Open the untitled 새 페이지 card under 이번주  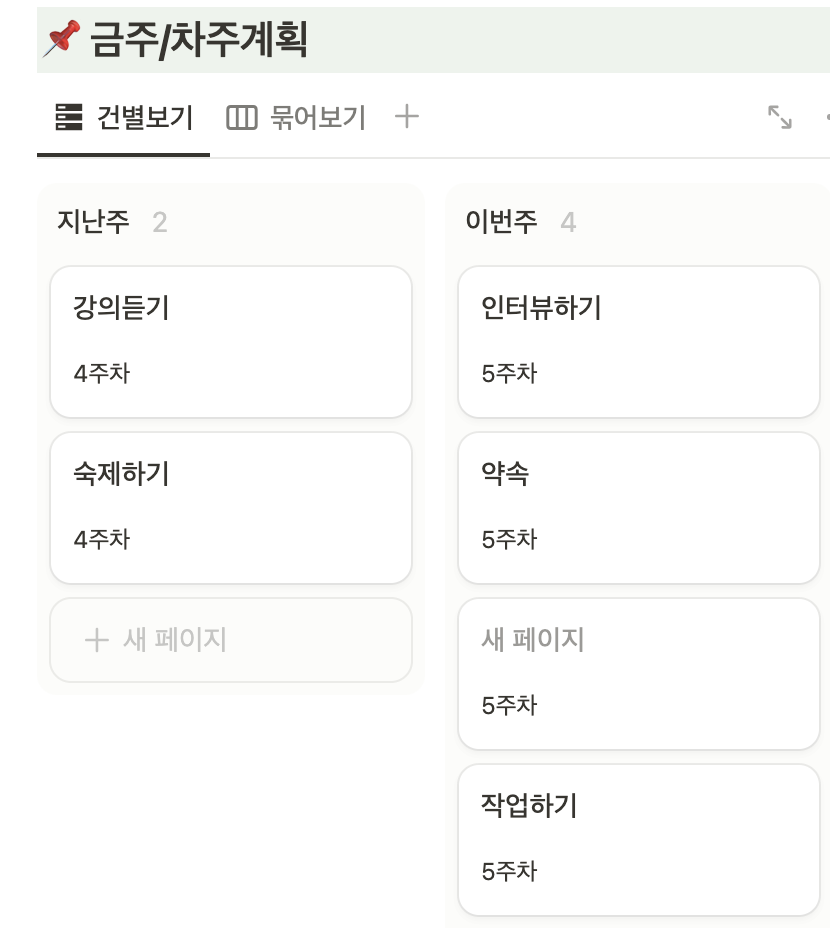[x=637, y=672]
